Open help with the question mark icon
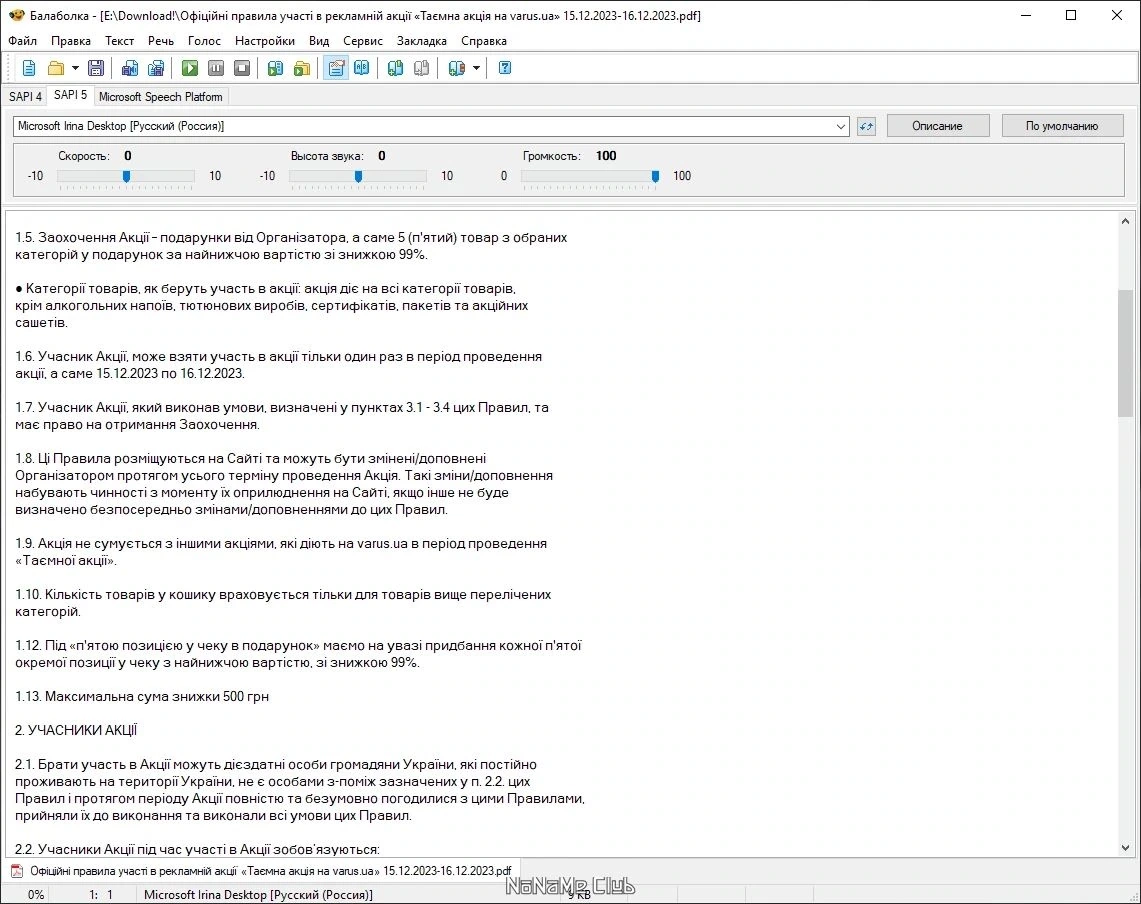1141x904 pixels. 504,68
